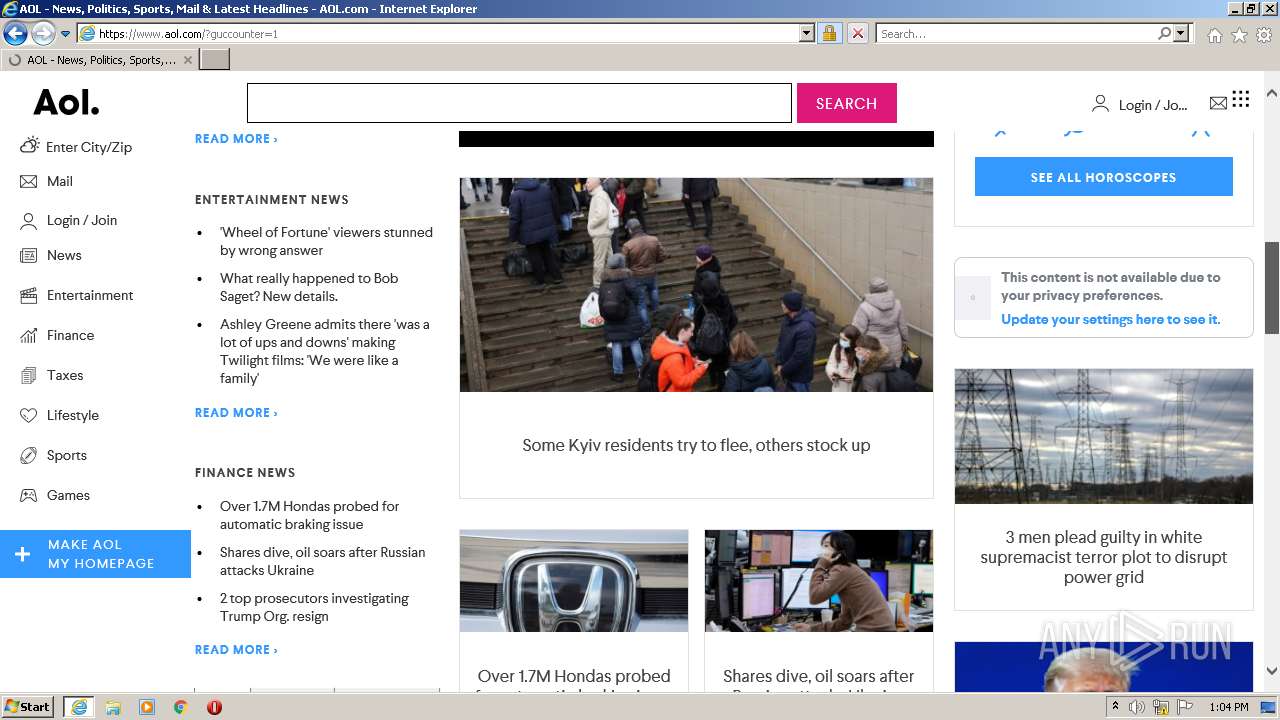Image resolution: width=1280 pixels, height=720 pixels.
Task: Click the browser Home icon
Action: pos(1214,34)
